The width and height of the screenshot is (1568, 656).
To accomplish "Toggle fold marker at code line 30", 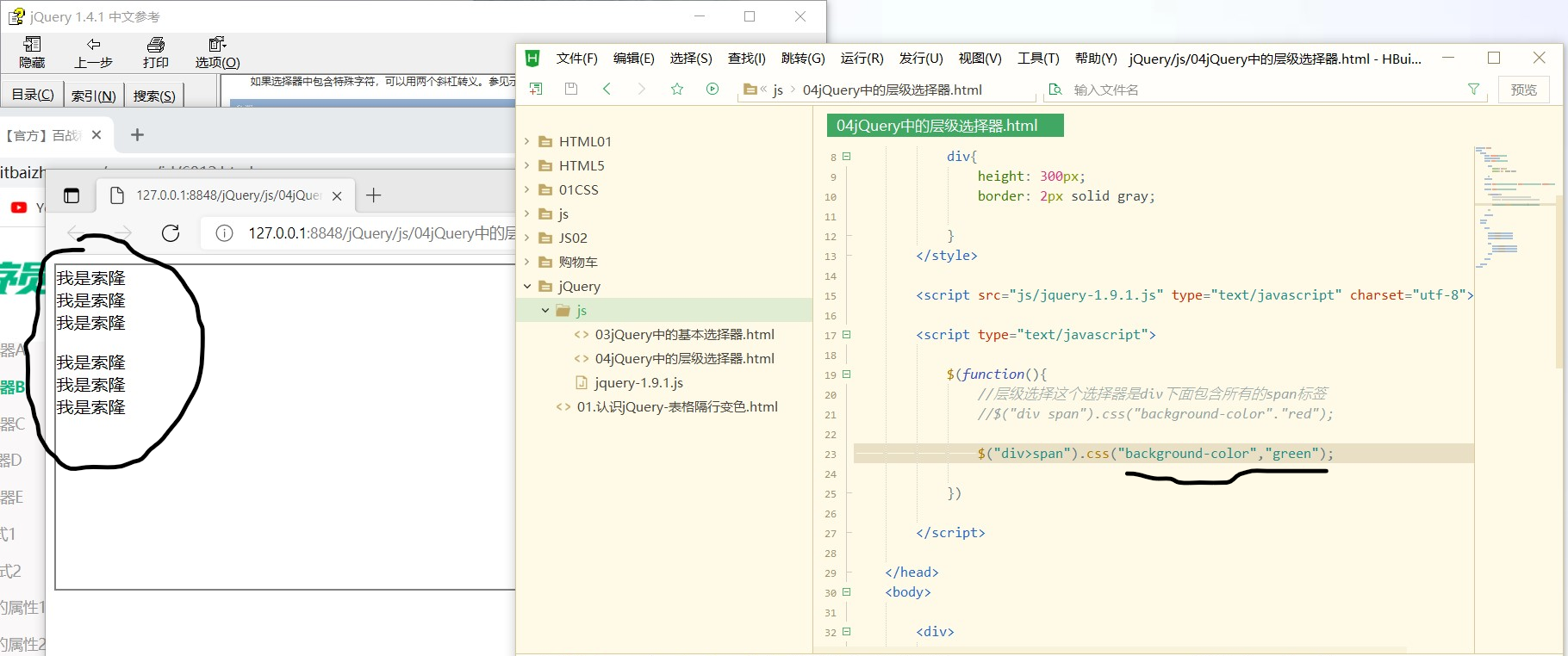I will pyautogui.click(x=846, y=592).
